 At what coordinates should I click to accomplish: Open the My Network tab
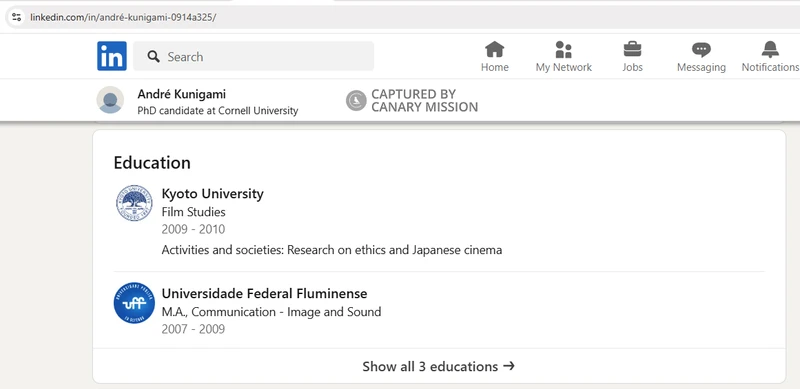tap(563, 57)
